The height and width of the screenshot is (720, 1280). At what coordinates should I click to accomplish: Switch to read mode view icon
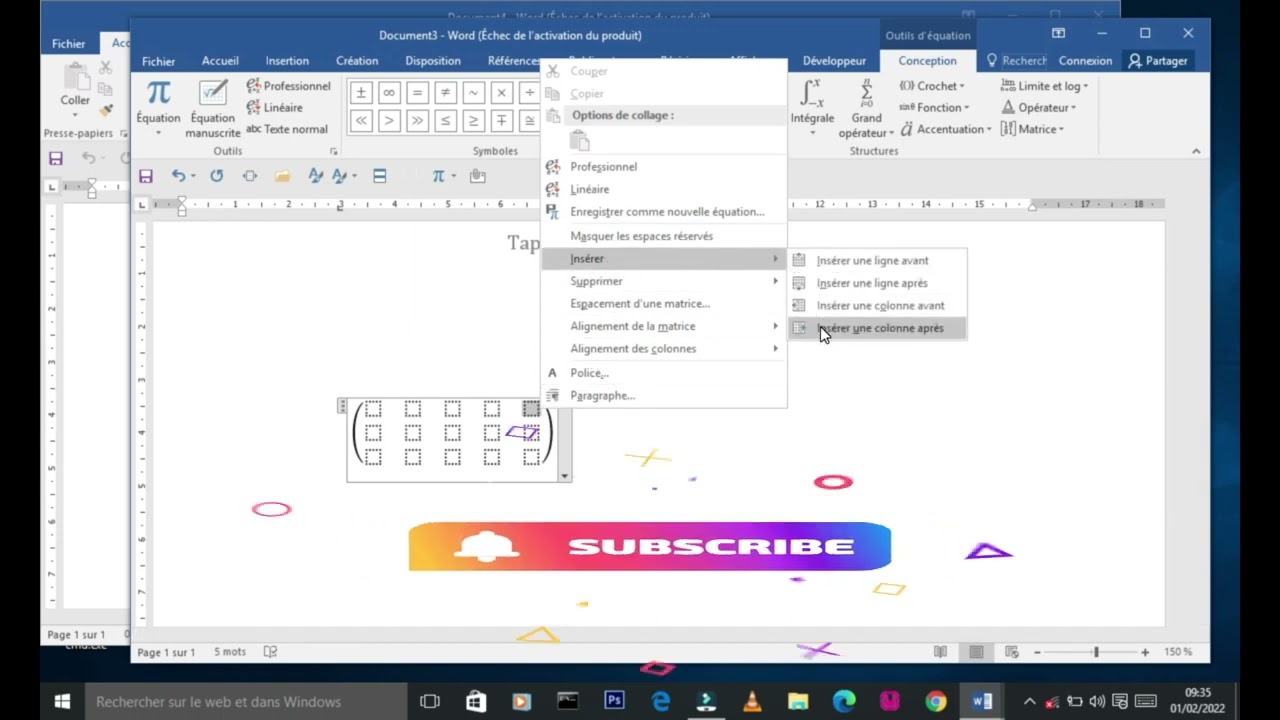[x=940, y=652]
